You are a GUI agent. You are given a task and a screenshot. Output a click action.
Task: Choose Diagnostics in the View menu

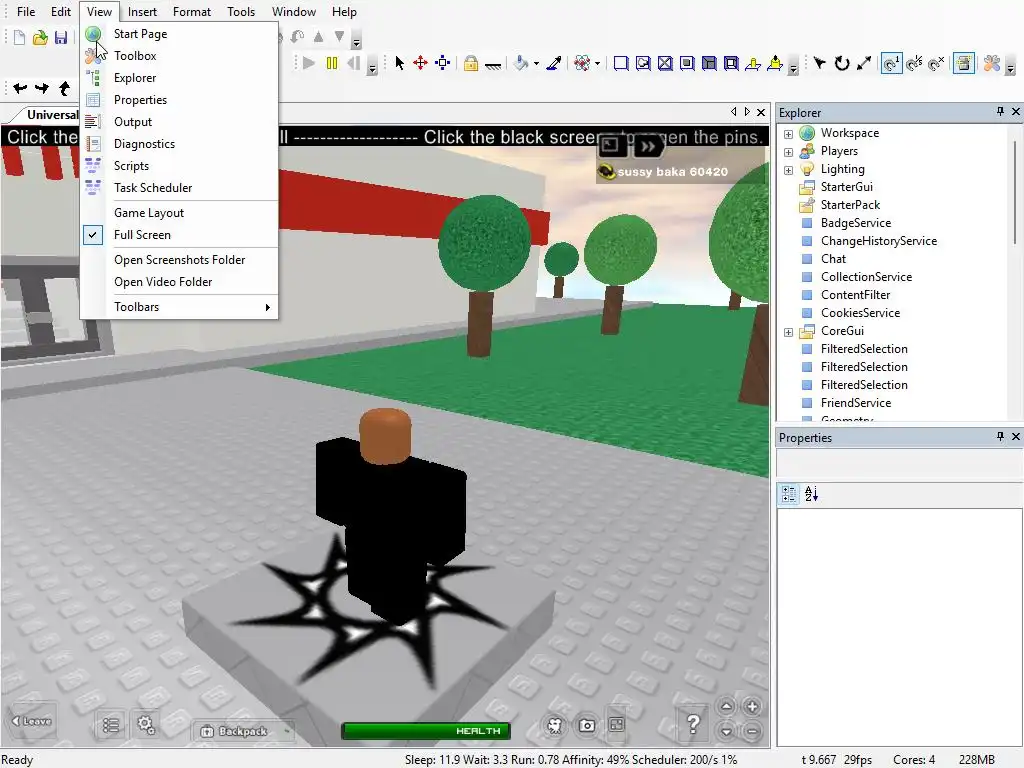pyautogui.click(x=180, y=144)
